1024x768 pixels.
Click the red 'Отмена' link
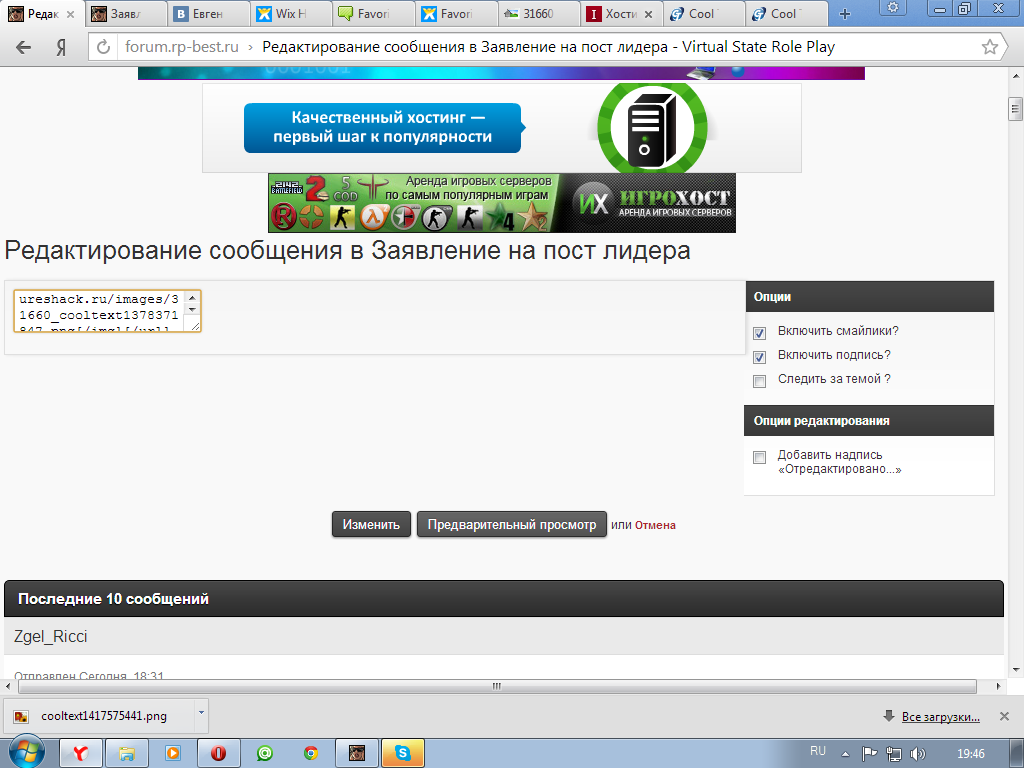(x=655, y=525)
